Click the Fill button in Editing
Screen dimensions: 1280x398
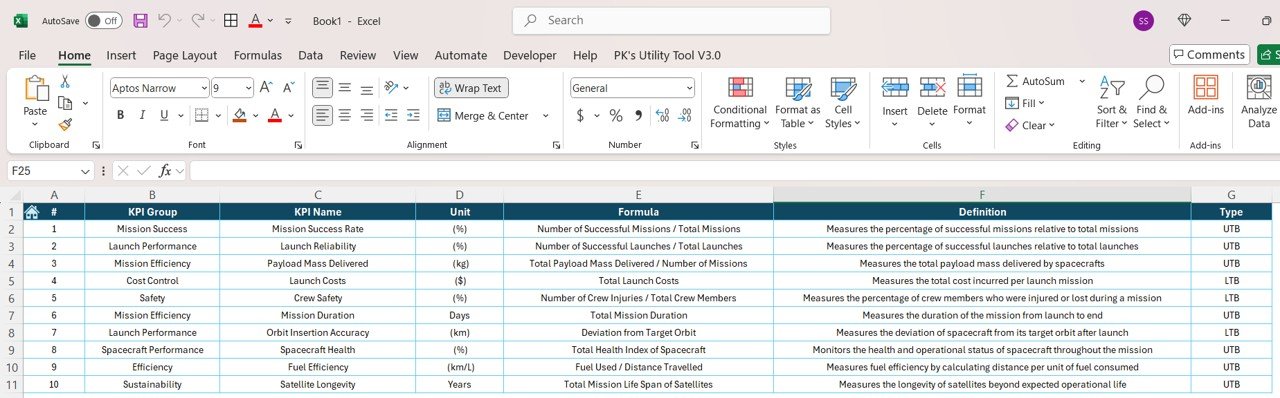pyautogui.click(x=1025, y=103)
